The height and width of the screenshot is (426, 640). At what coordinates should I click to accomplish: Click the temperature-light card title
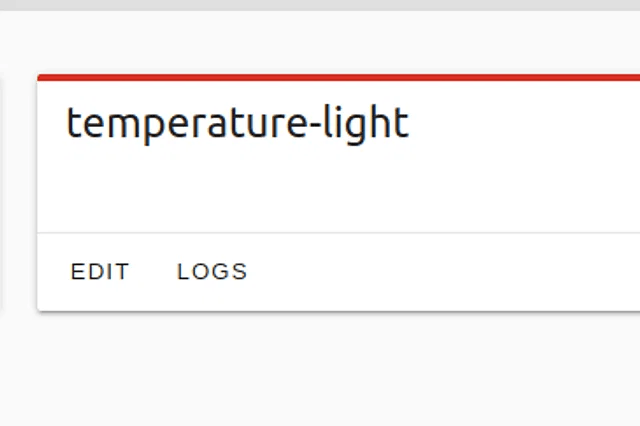click(237, 124)
